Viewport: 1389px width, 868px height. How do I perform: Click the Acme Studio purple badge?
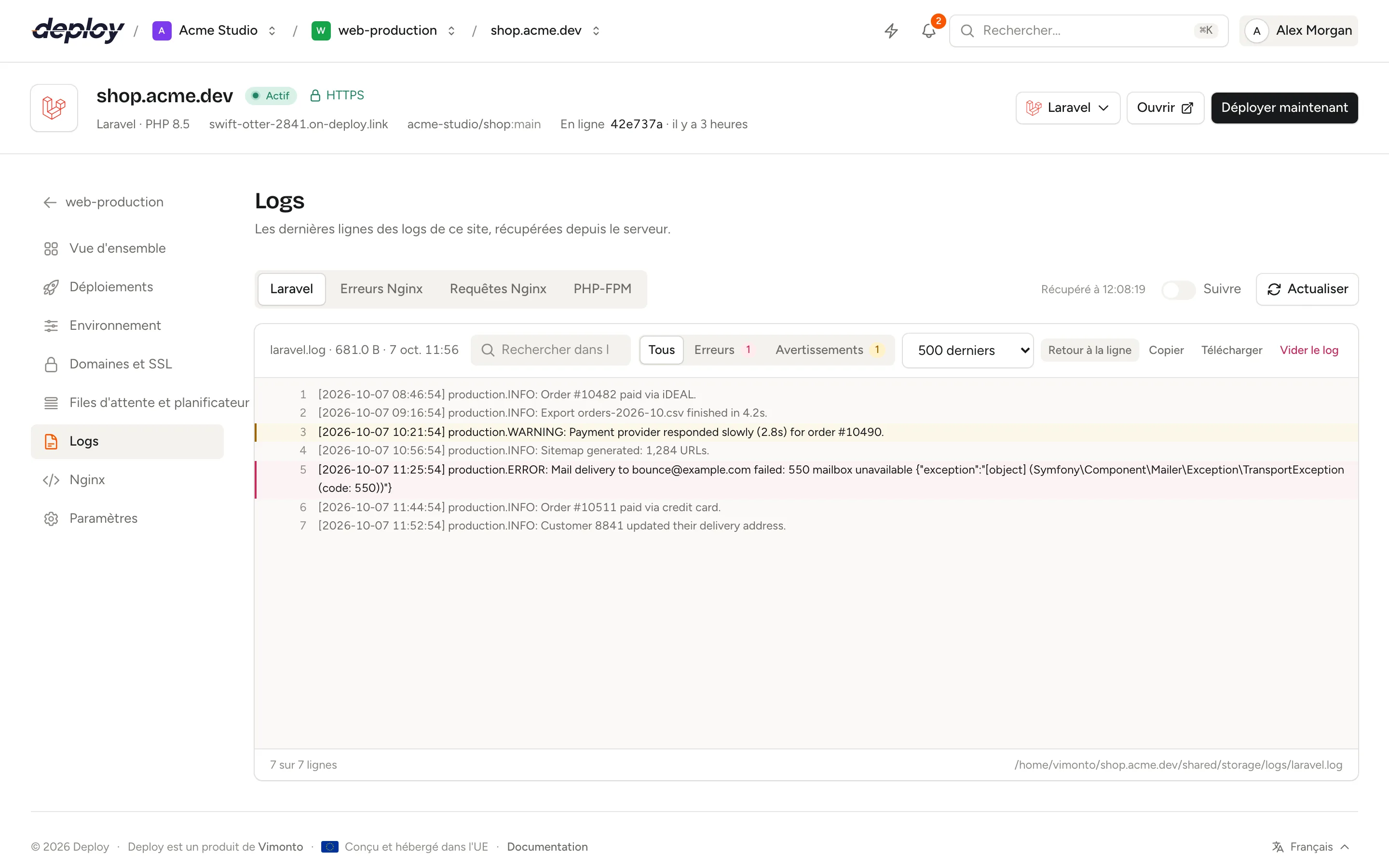click(162, 30)
